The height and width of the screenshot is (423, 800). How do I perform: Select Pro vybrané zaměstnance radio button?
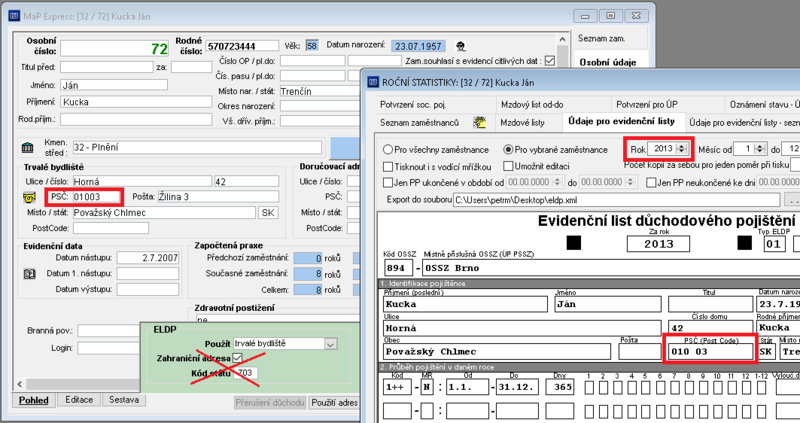click(x=508, y=150)
